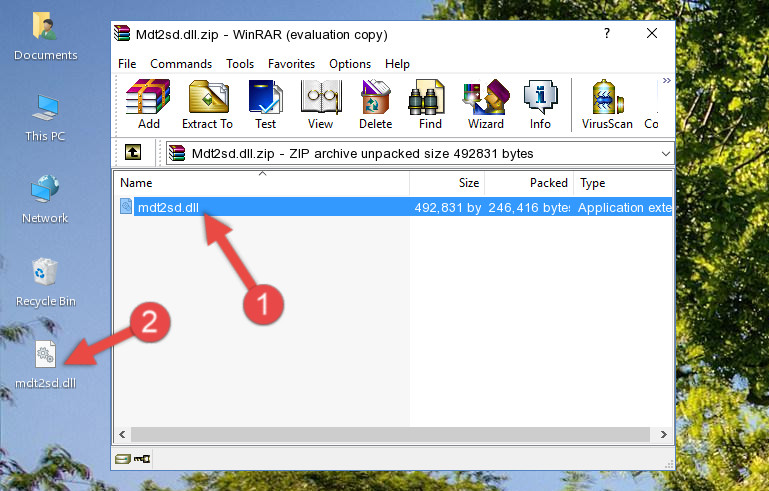Image resolution: width=769 pixels, height=491 pixels.
Task: Open the archive path dropdown
Action: pos(666,154)
